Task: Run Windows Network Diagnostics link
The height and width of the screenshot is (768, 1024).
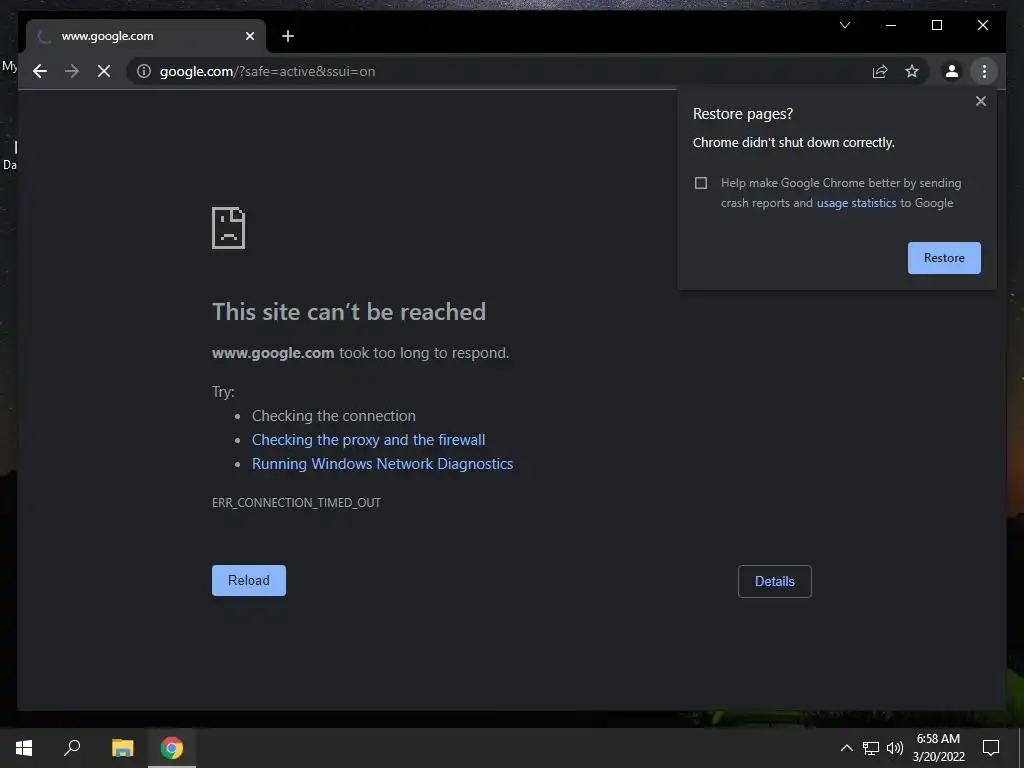Action: [x=383, y=464]
